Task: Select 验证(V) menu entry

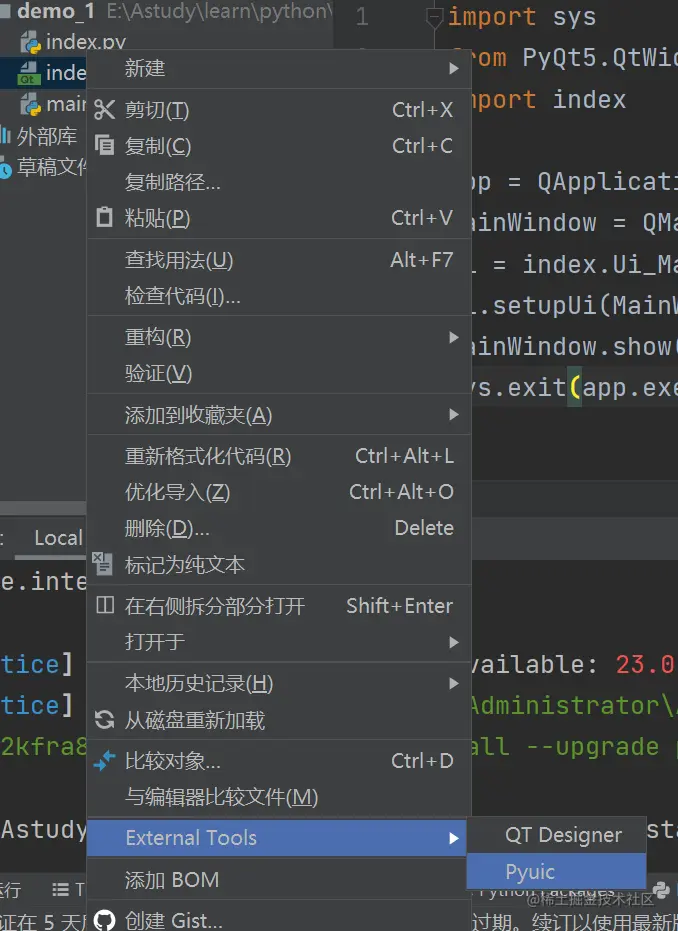Action: coord(278,373)
